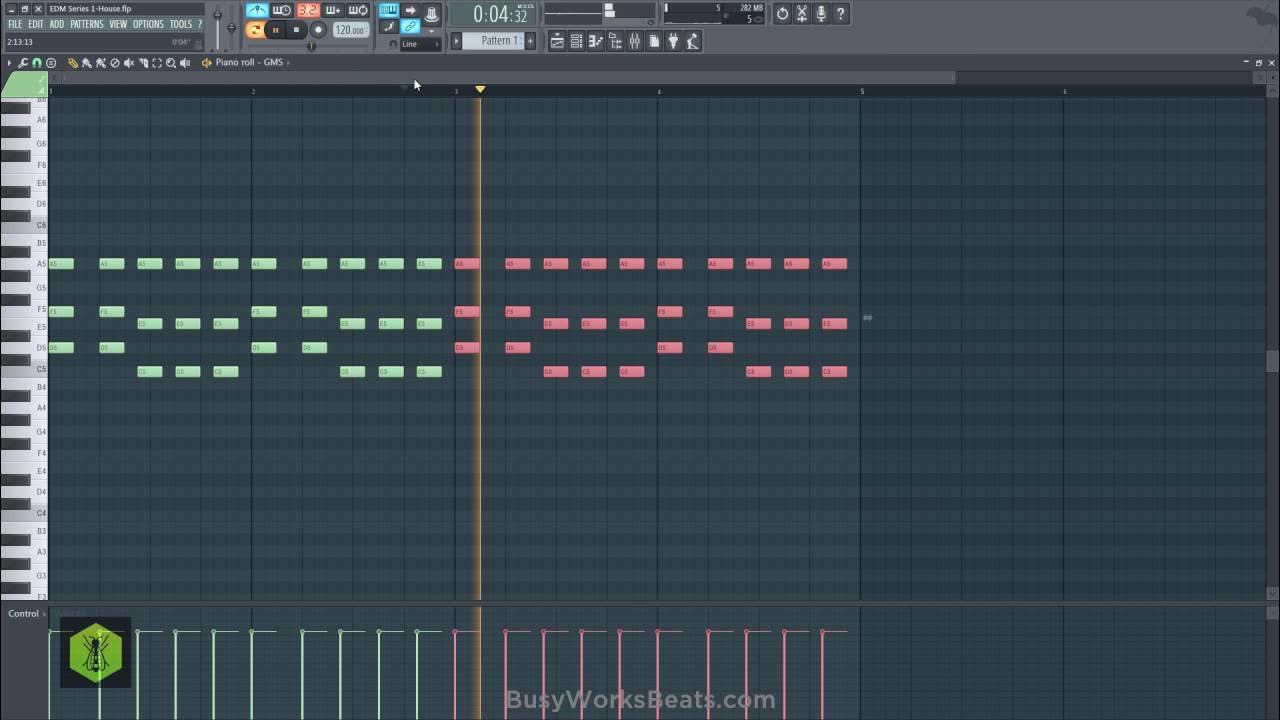
Task: Select the Zoom magnifier tool
Action: click(171, 62)
